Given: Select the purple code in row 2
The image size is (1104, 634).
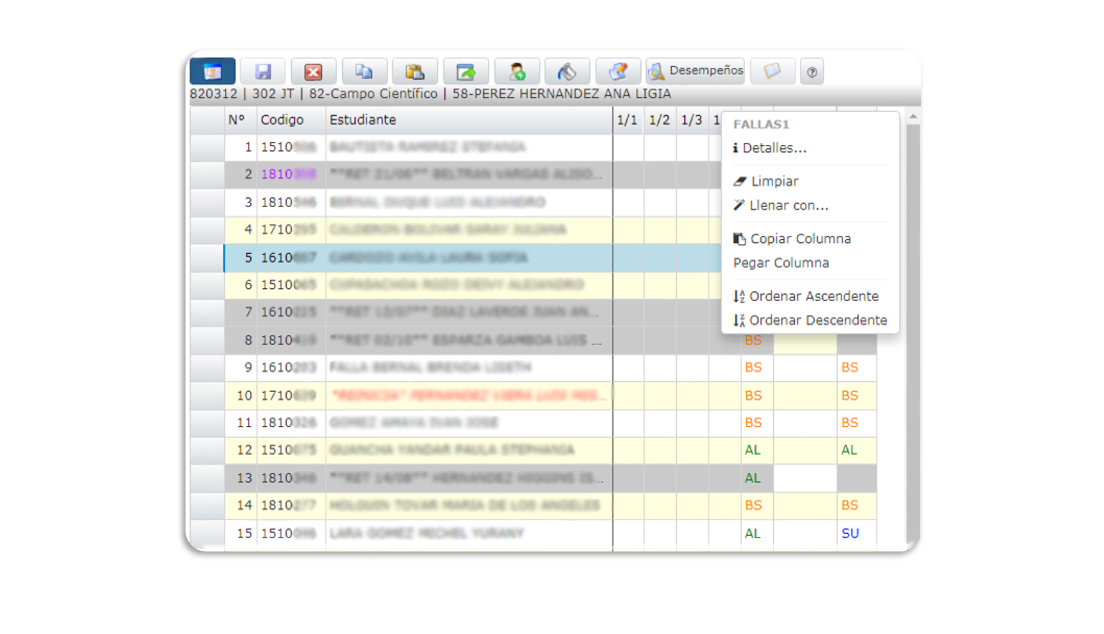Looking at the screenshot, I should coord(291,175).
